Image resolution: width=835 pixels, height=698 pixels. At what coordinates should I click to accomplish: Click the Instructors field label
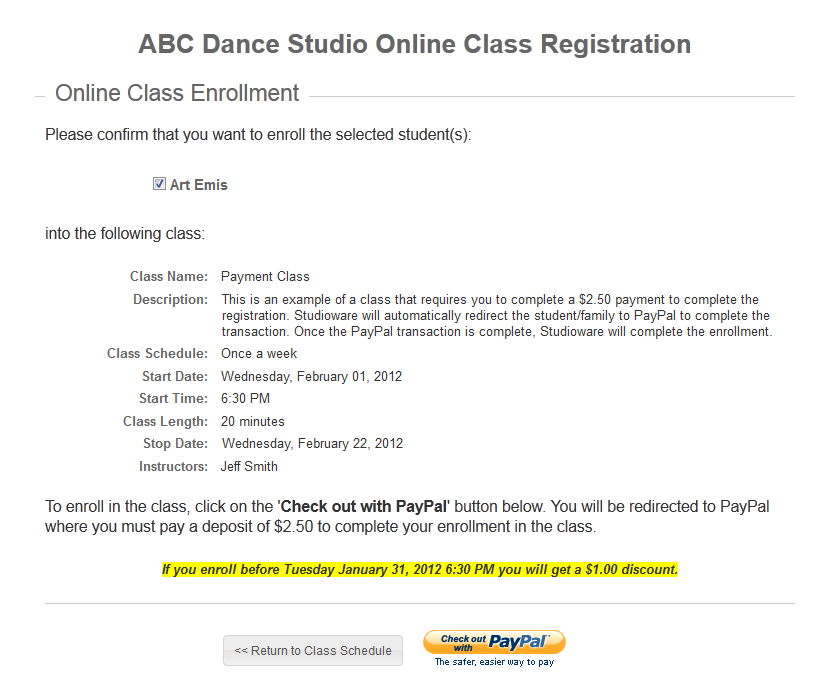[173, 467]
